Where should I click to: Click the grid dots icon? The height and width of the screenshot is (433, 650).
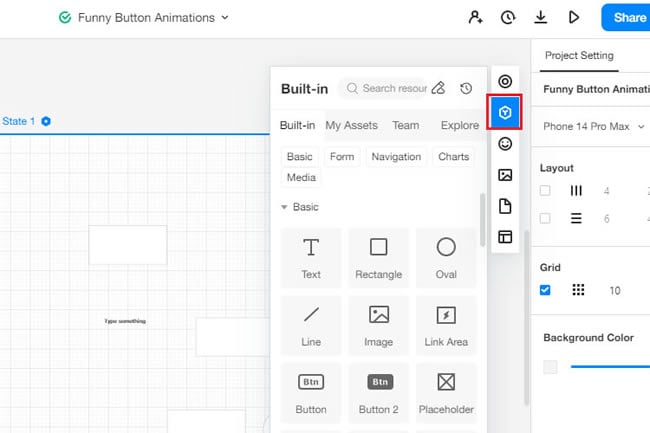pyautogui.click(x=578, y=290)
